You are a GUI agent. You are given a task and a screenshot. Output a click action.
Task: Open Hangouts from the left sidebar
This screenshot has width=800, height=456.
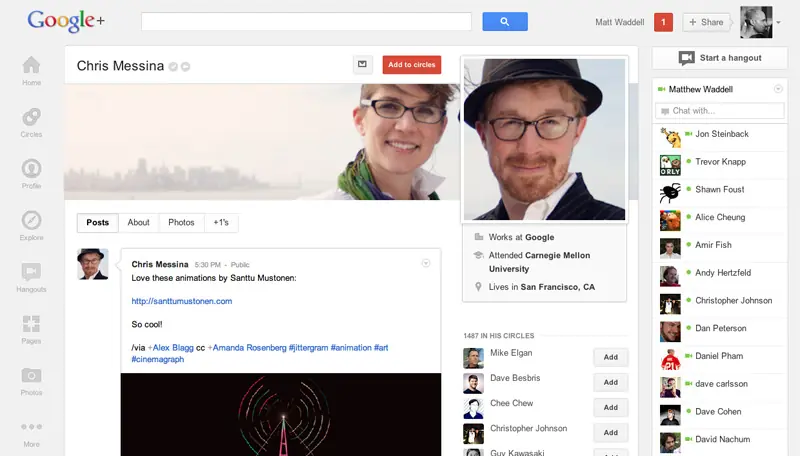tap(31, 278)
